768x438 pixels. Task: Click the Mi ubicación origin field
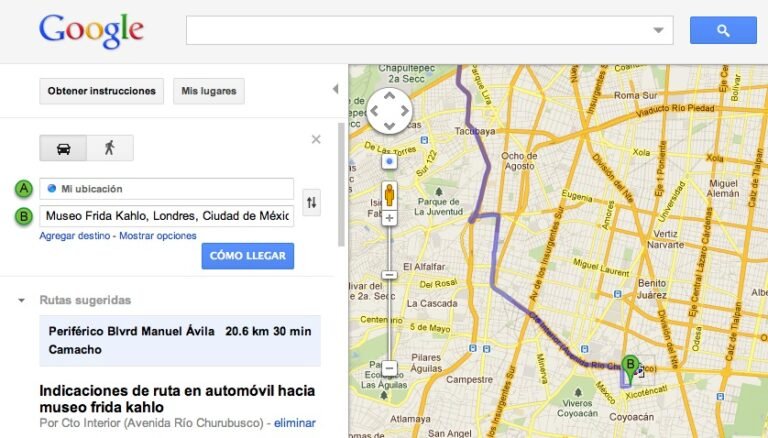click(x=167, y=189)
